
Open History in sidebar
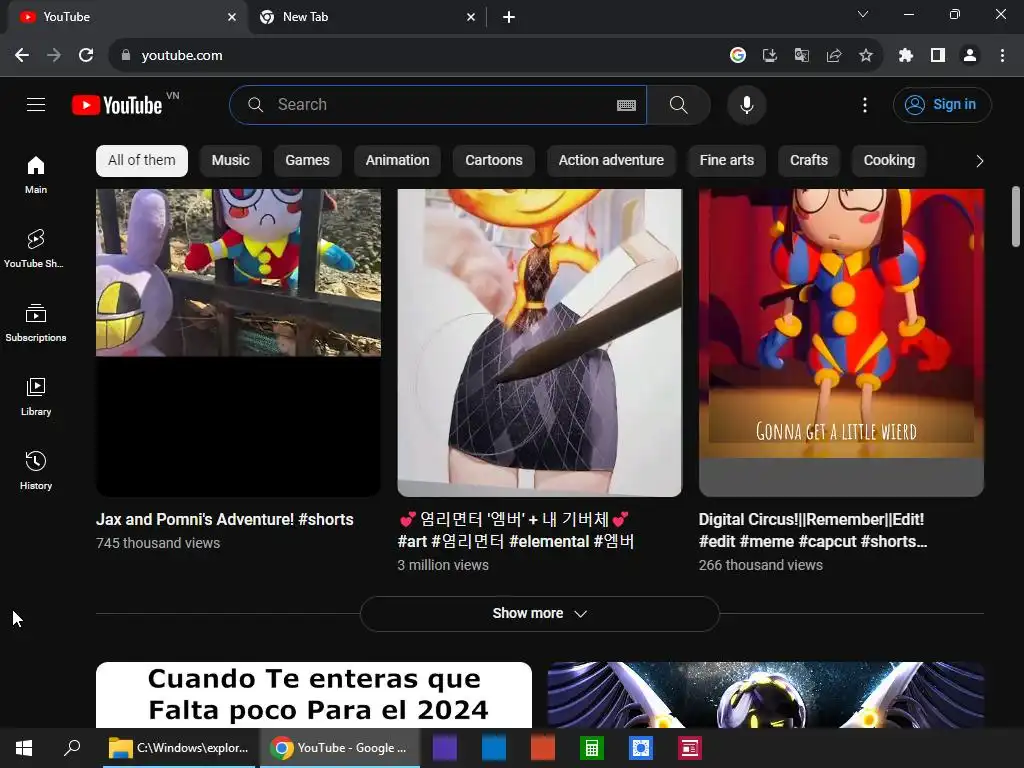pyautogui.click(x=36, y=471)
